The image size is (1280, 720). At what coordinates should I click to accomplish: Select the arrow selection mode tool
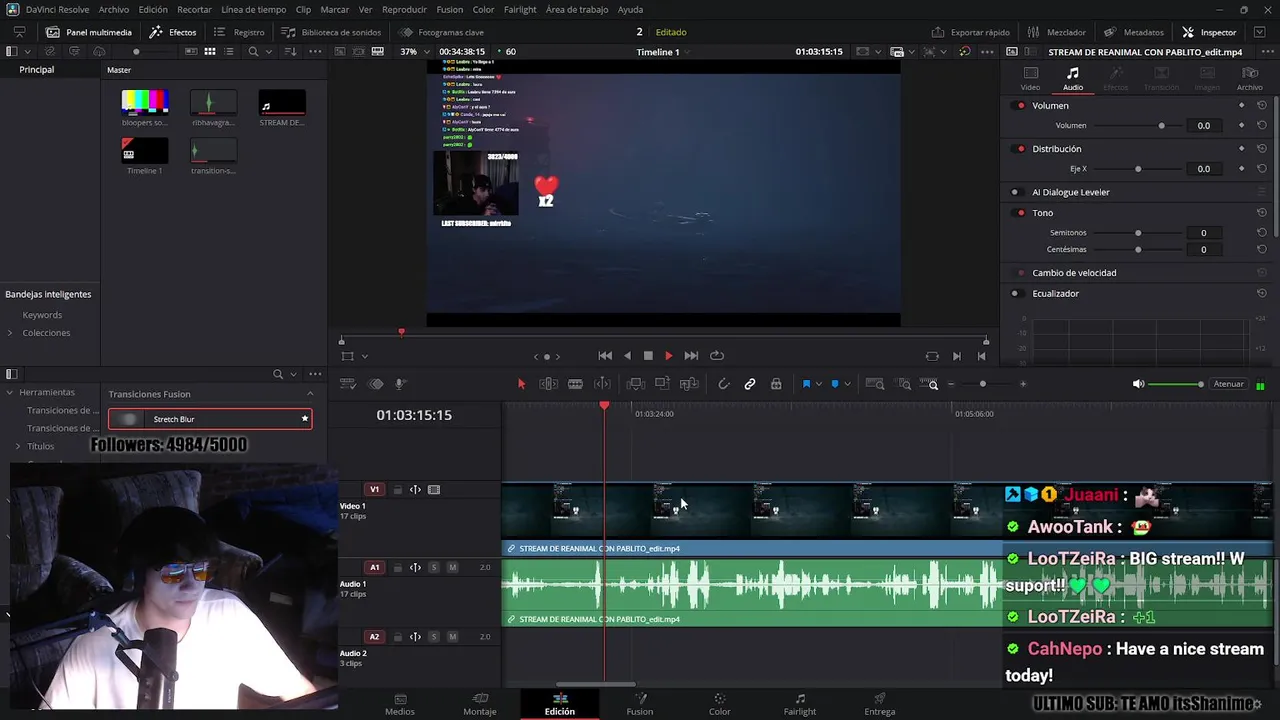click(x=521, y=384)
